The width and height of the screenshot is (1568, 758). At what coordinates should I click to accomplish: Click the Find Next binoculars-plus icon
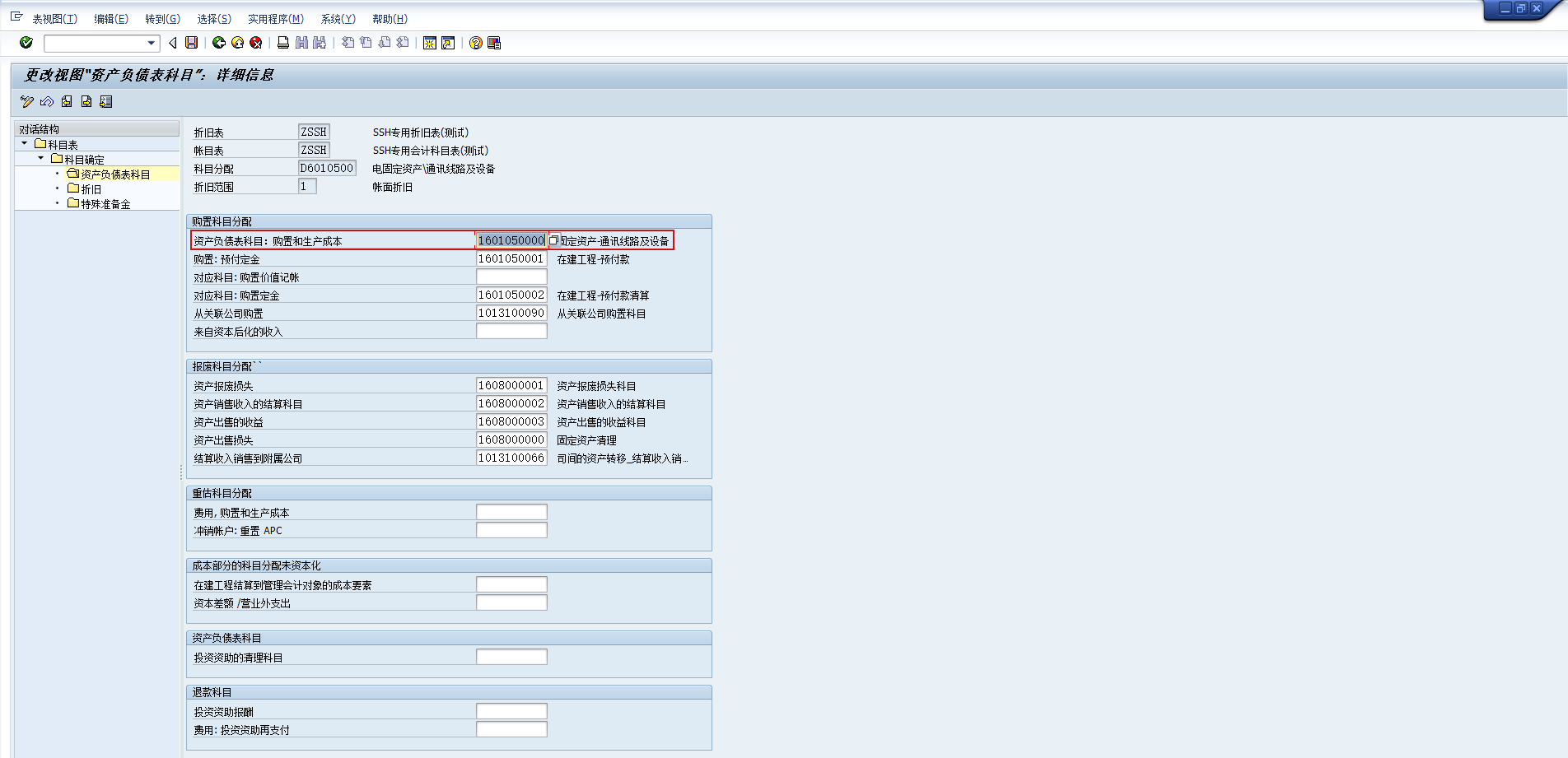pos(320,43)
